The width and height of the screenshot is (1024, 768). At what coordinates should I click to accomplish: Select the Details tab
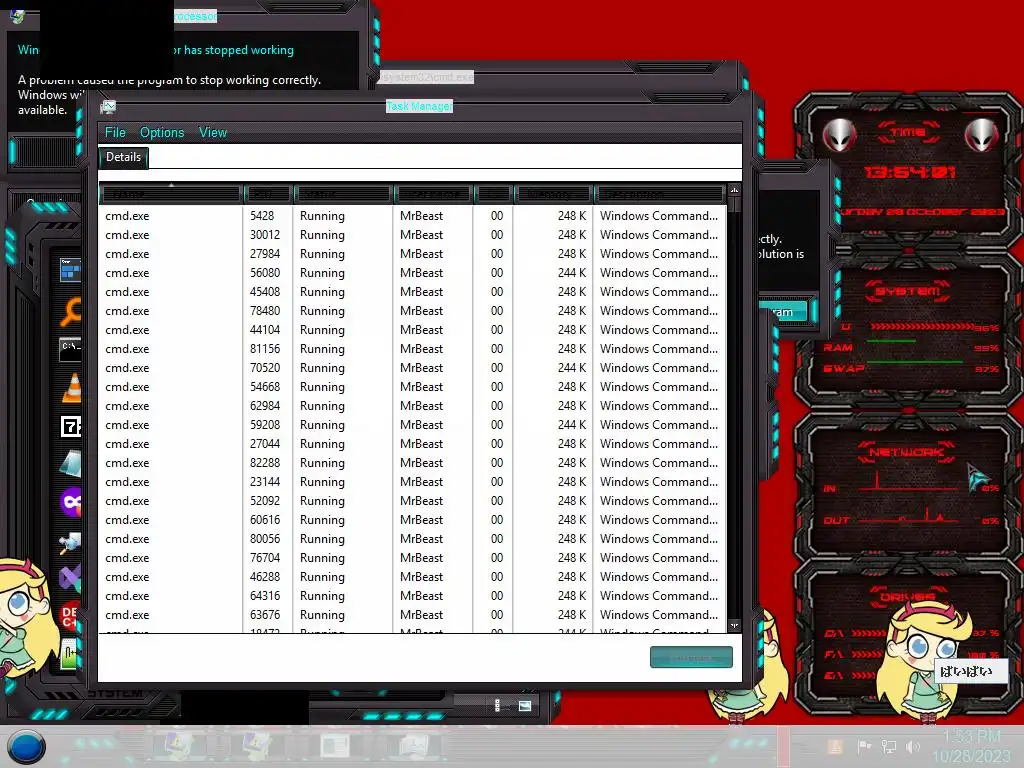(x=123, y=157)
